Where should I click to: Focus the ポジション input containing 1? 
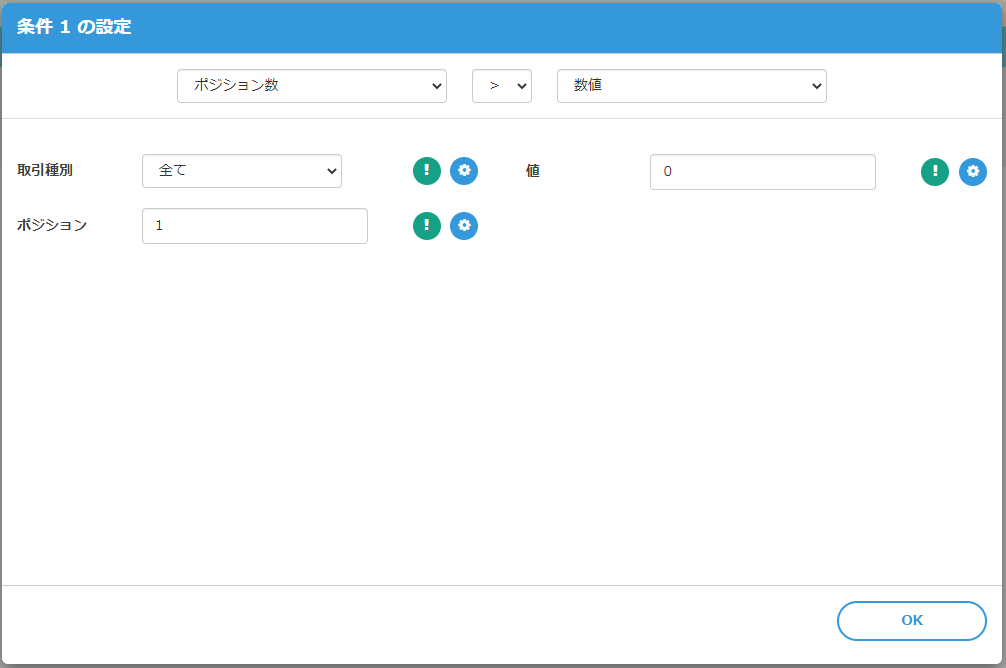(x=254, y=226)
